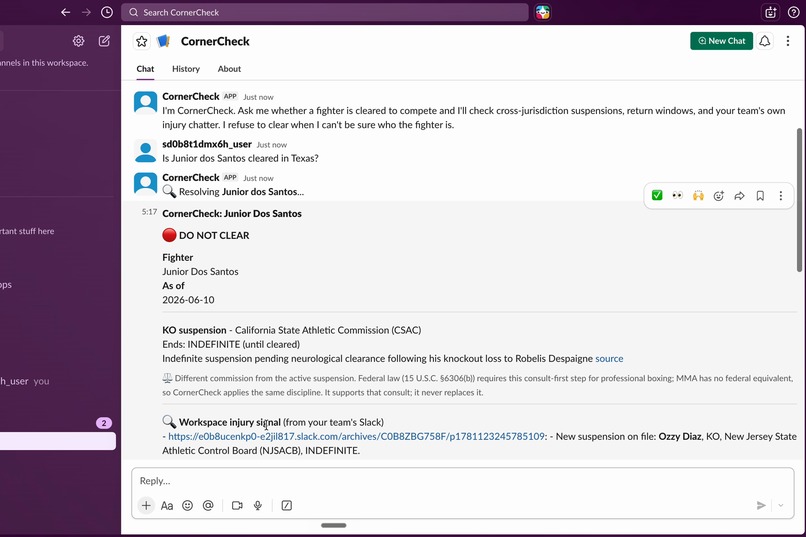This screenshot has height=537, width=806.
Task: React with the raised hands emoji
Action: click(698, 195)
